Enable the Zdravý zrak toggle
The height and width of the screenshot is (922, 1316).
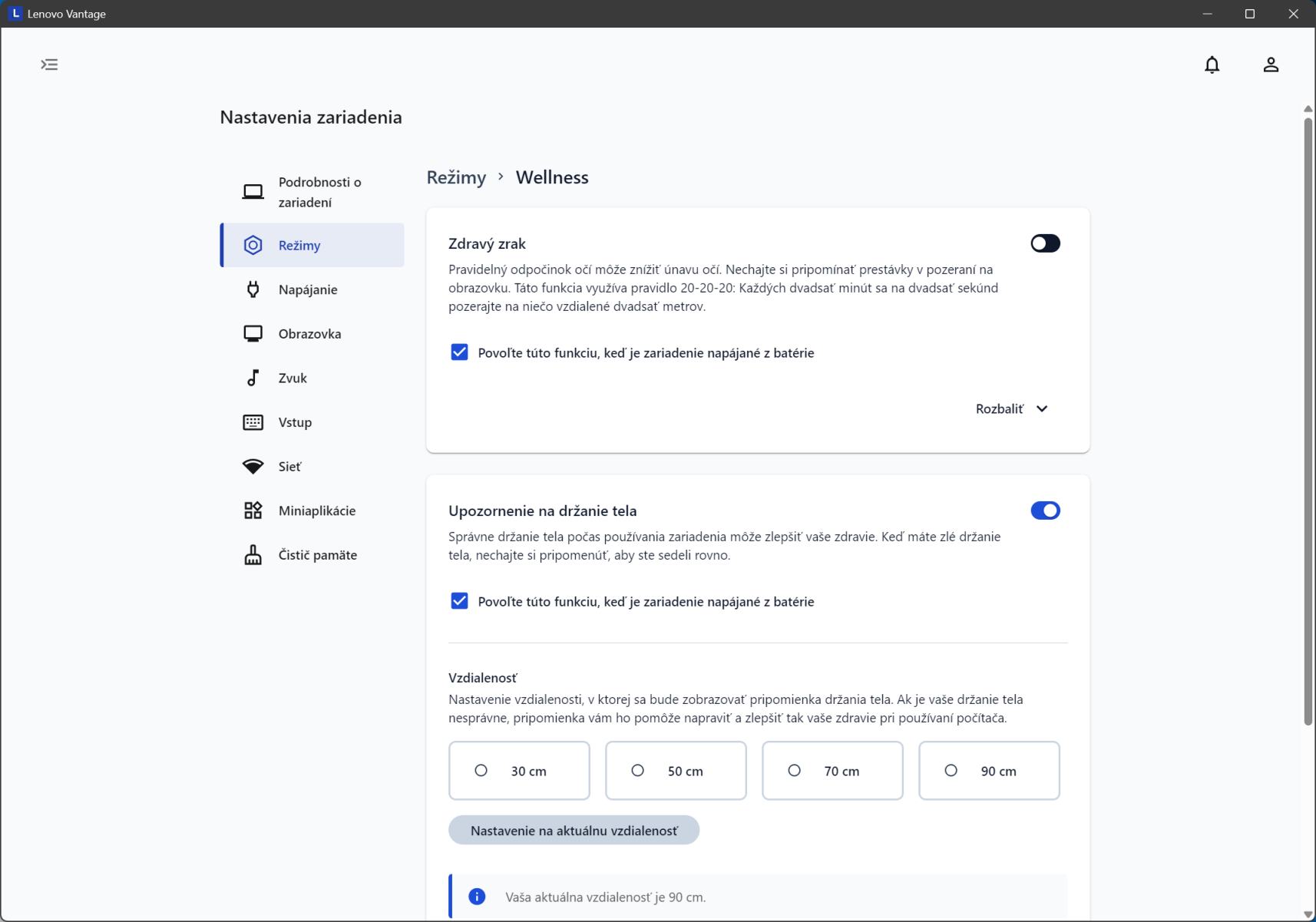point(1045,243)
